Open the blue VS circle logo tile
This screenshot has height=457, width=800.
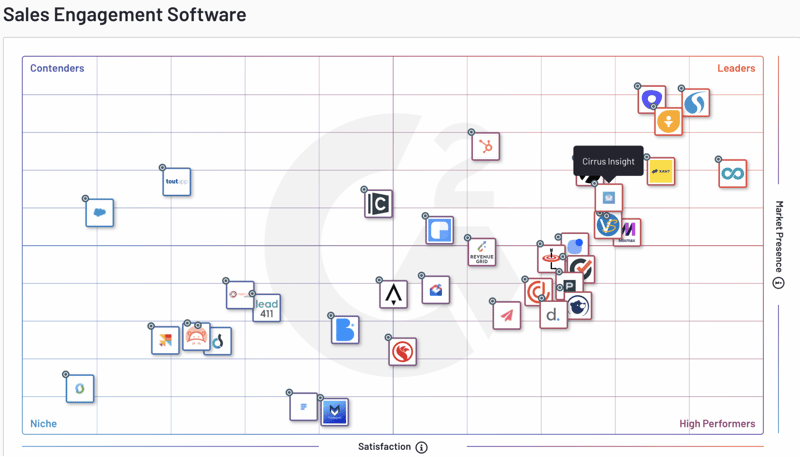(x=608, y=225)
